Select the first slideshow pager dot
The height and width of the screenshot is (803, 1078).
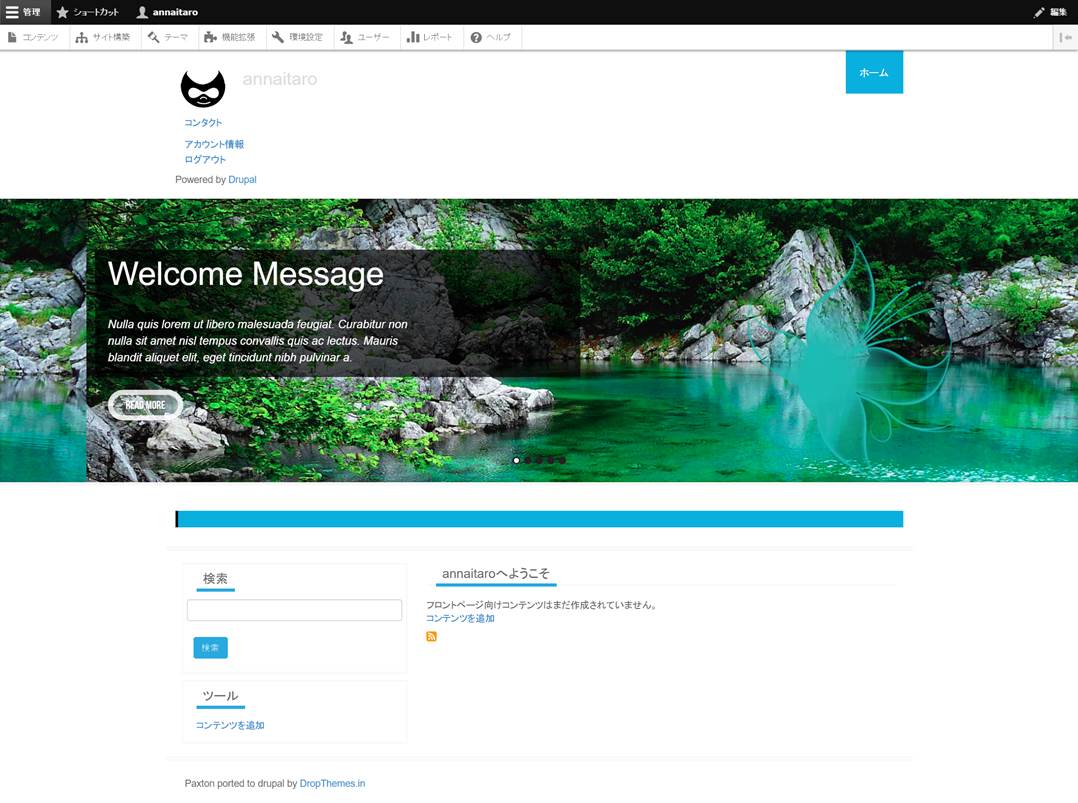(x=516, y=460)
